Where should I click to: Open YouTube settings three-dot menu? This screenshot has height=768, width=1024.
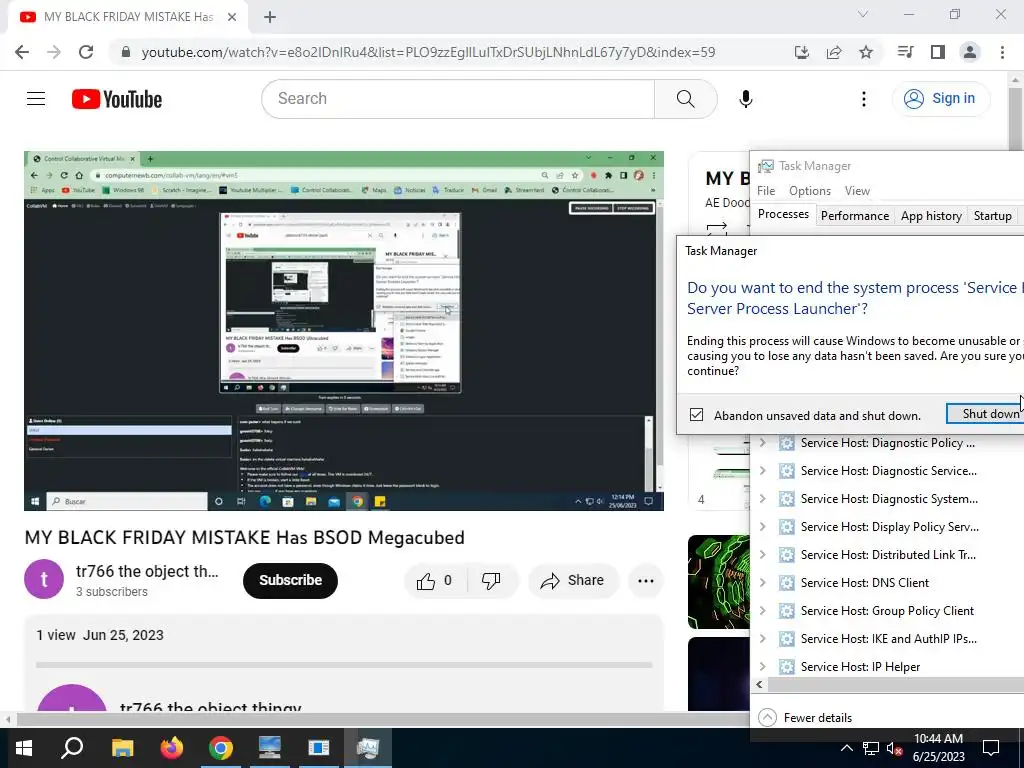tap(863, 99)
